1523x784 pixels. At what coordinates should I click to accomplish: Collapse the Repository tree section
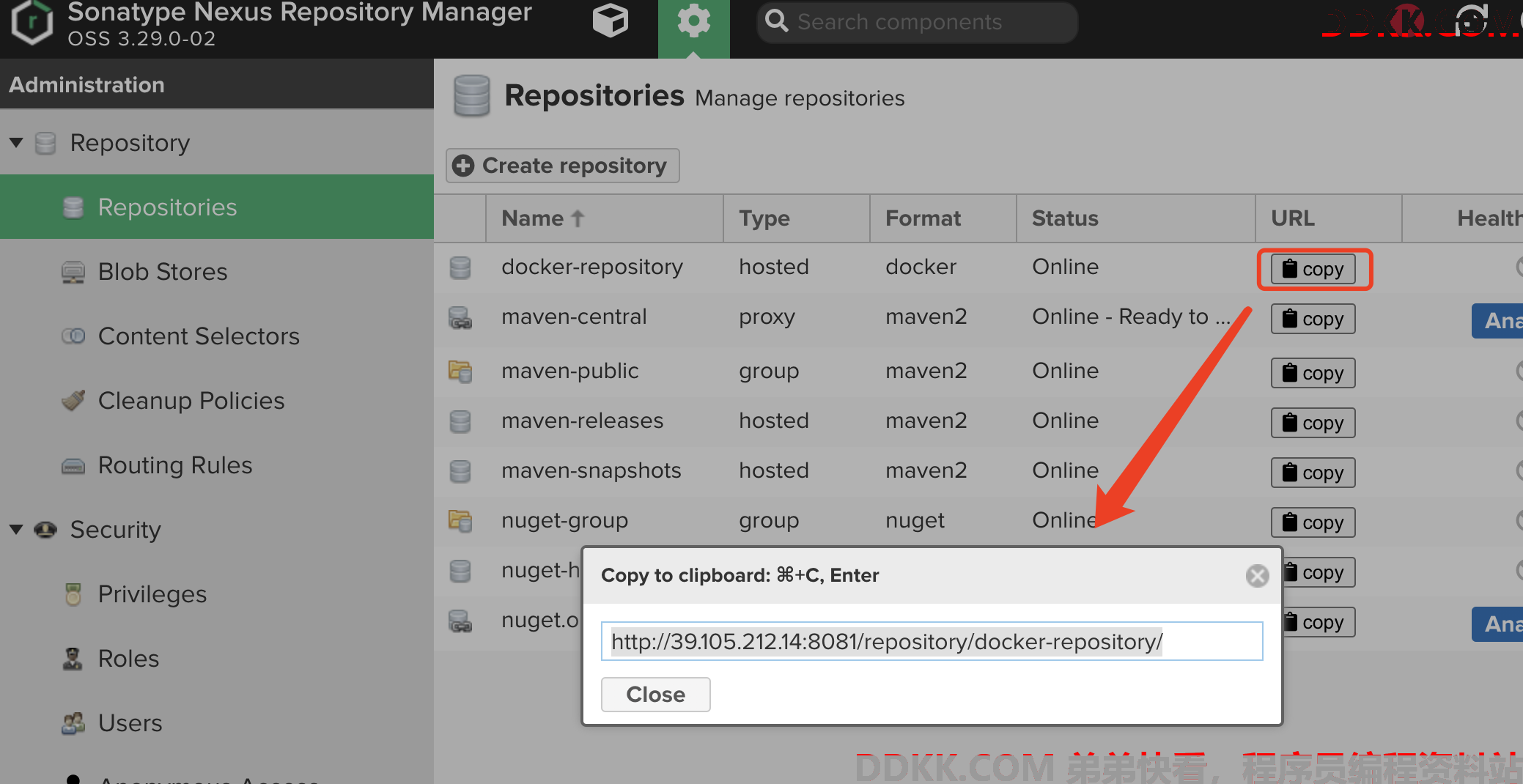pyautogui.click(x=16, y=143)
